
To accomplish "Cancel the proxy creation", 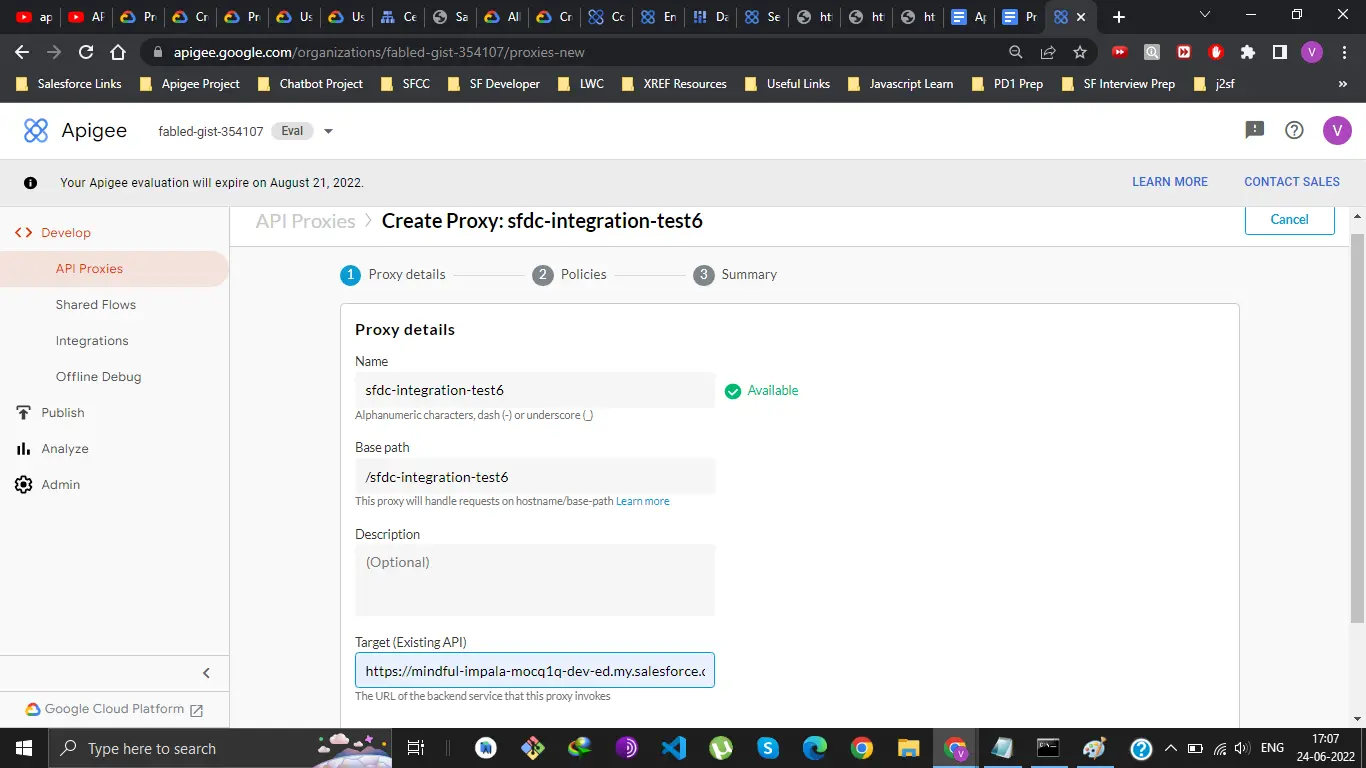I will (x=1289, y=219).
